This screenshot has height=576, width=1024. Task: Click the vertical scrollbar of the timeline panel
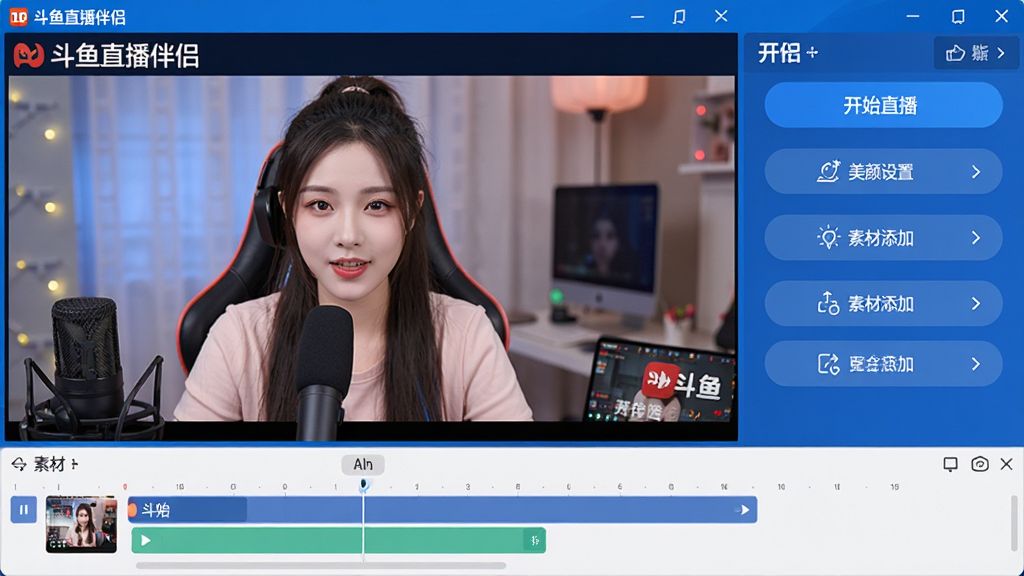tap(1014, 523)
